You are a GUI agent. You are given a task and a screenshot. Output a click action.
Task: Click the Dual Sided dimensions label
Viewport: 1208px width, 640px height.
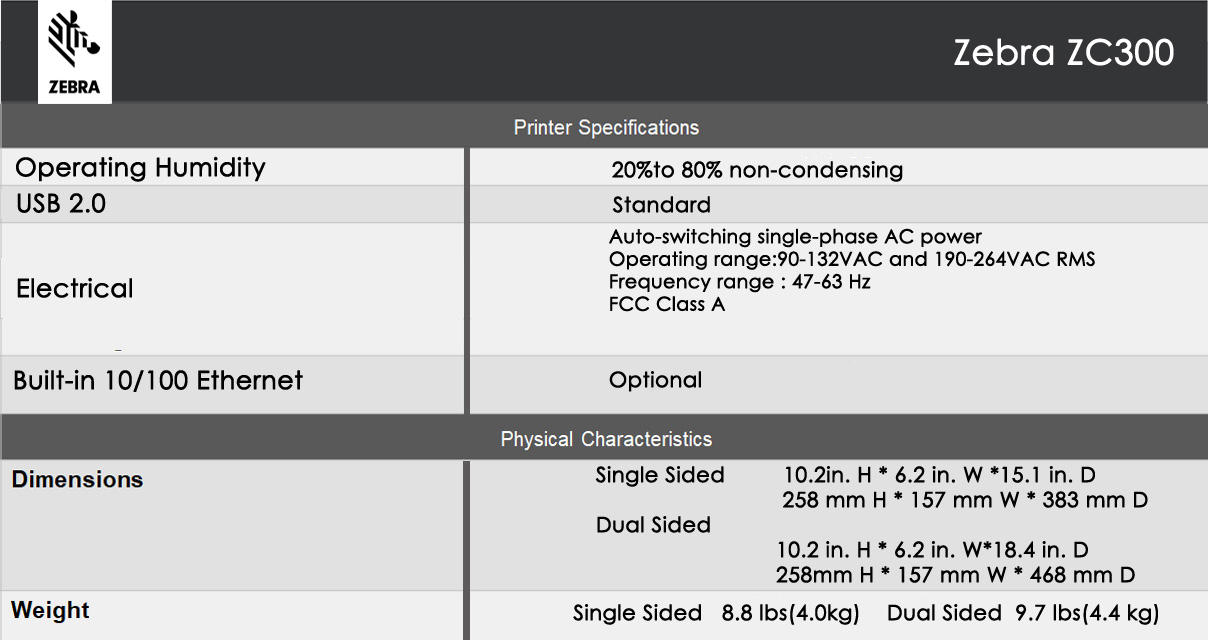point(653,525)
